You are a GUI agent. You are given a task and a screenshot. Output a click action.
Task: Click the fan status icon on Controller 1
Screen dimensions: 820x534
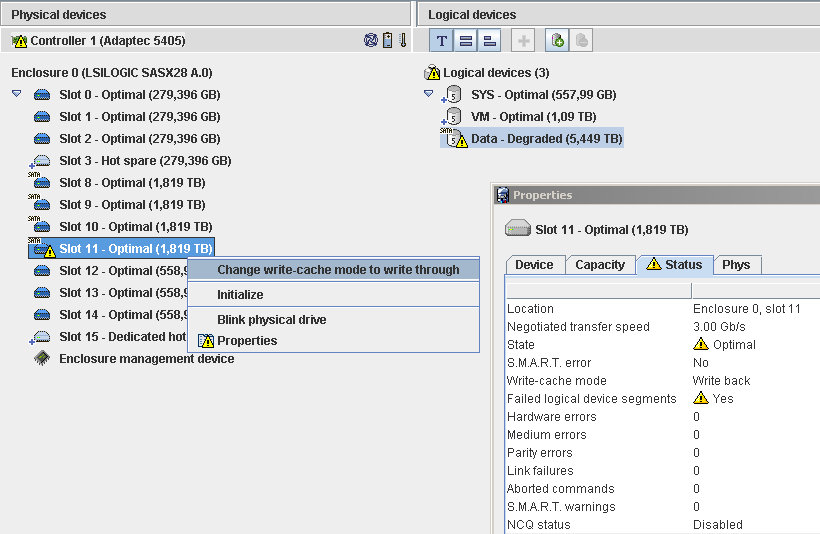click(371, 41)
